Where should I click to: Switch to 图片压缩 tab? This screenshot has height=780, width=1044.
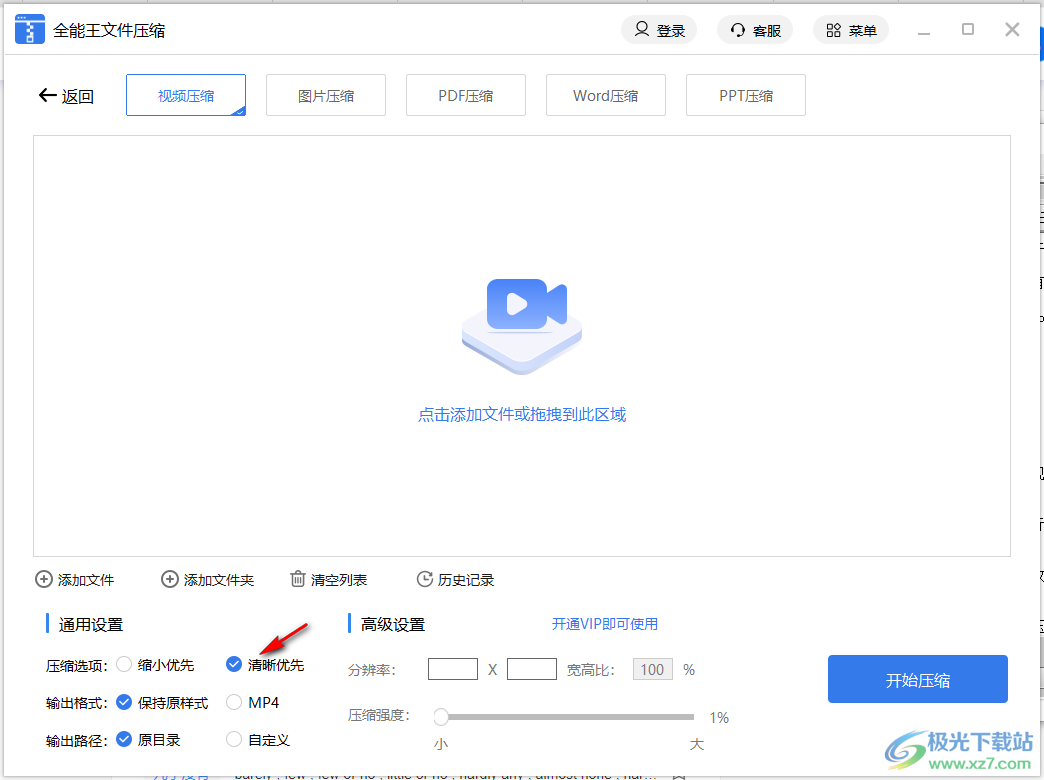click(x=326, y=95)
